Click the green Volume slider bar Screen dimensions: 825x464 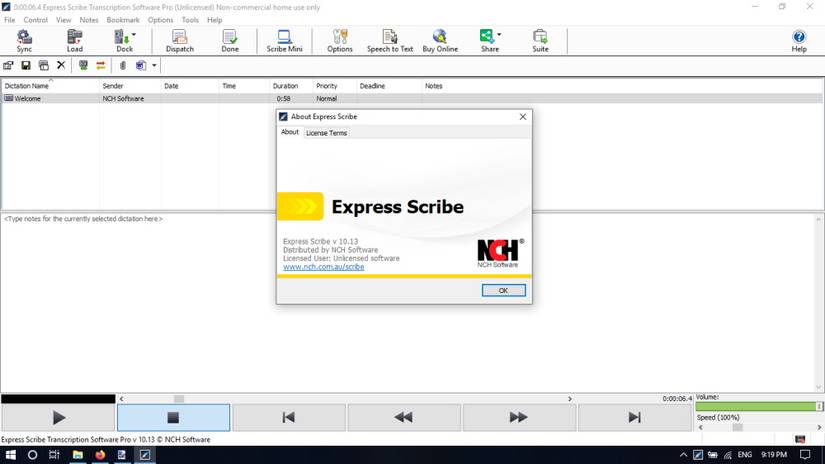[x=759, y=407]
